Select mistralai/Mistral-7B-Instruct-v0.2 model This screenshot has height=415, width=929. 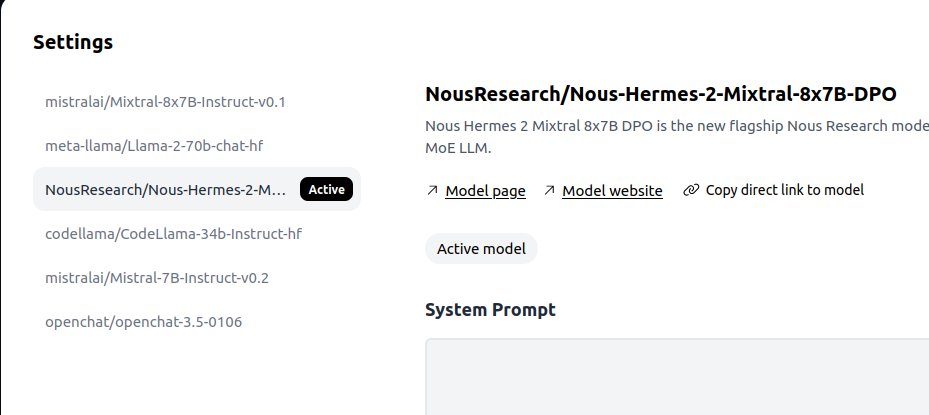197,277
